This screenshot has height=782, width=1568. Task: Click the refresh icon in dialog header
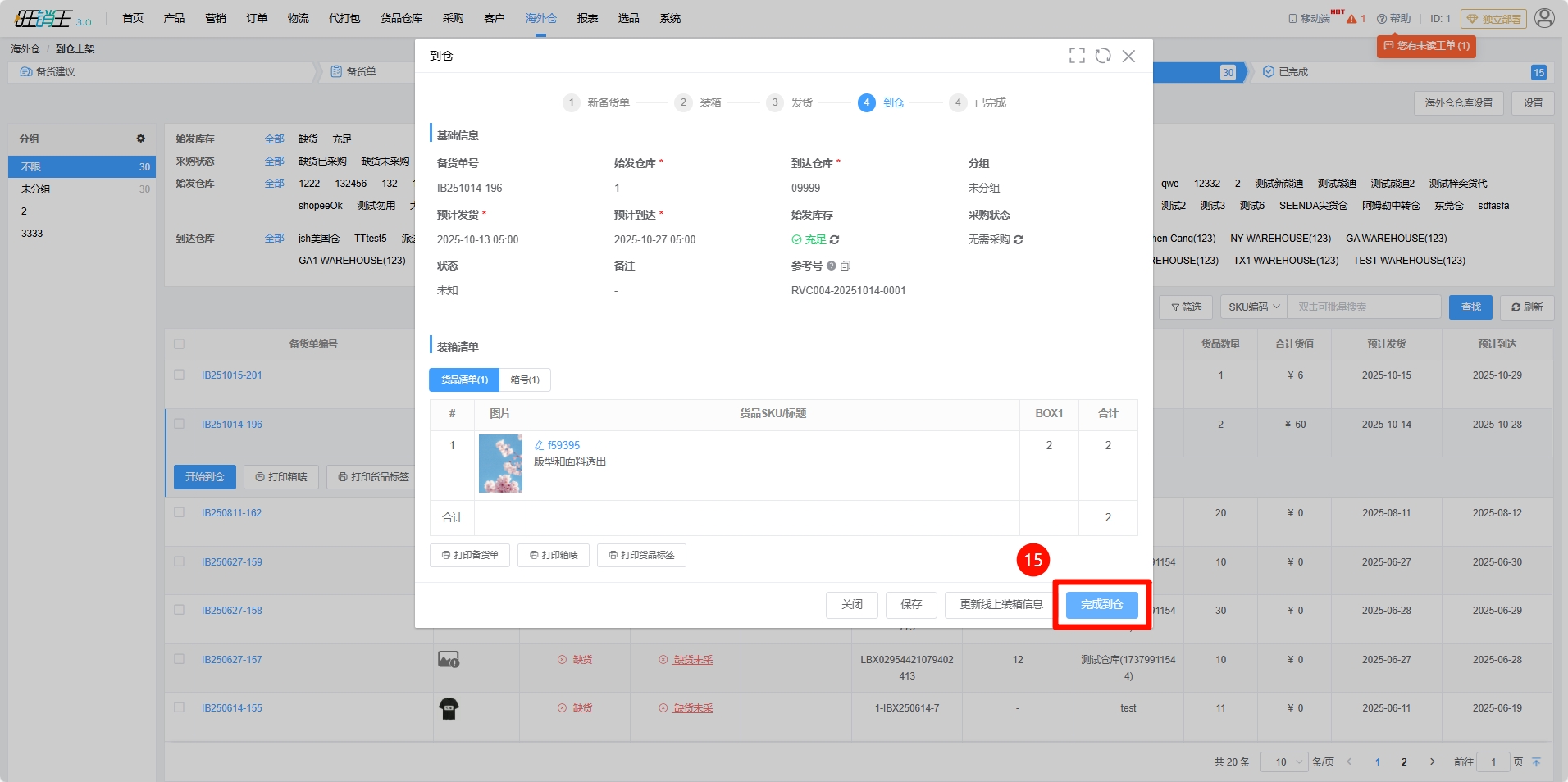[x=1103, y=56]
